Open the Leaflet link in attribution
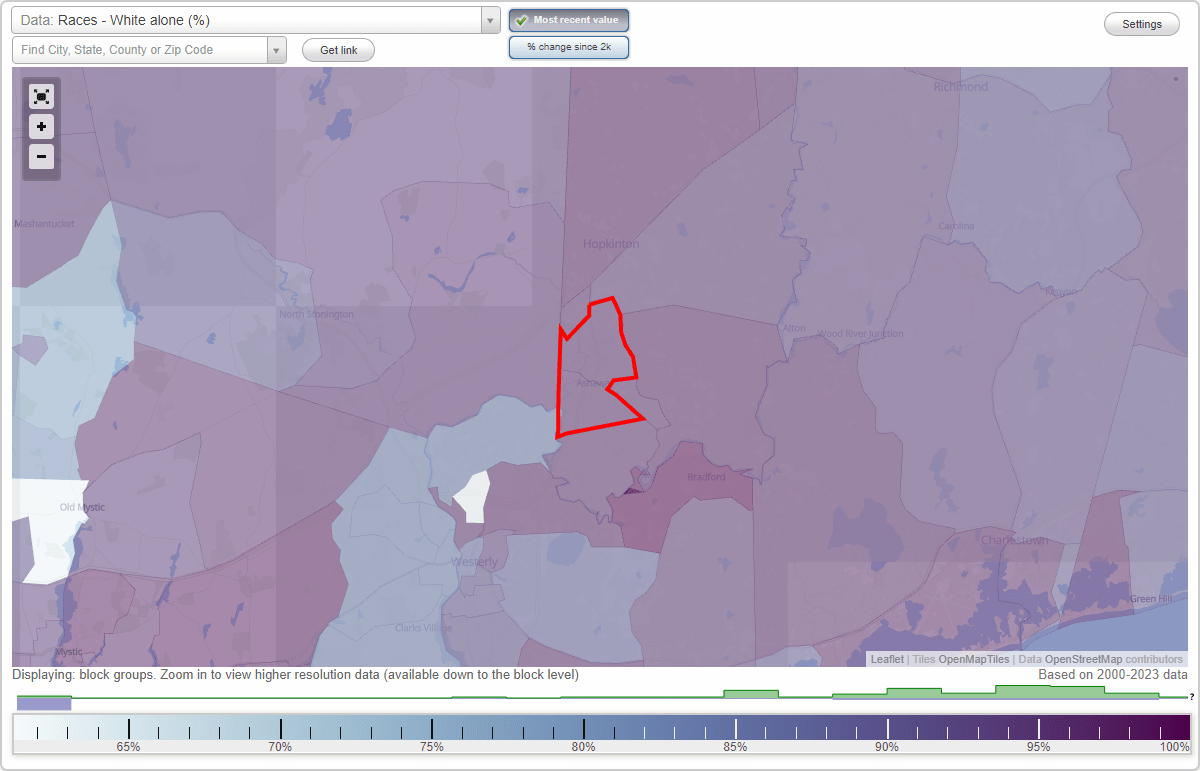Screen dimensions: 1200x771 click(886, 659)
